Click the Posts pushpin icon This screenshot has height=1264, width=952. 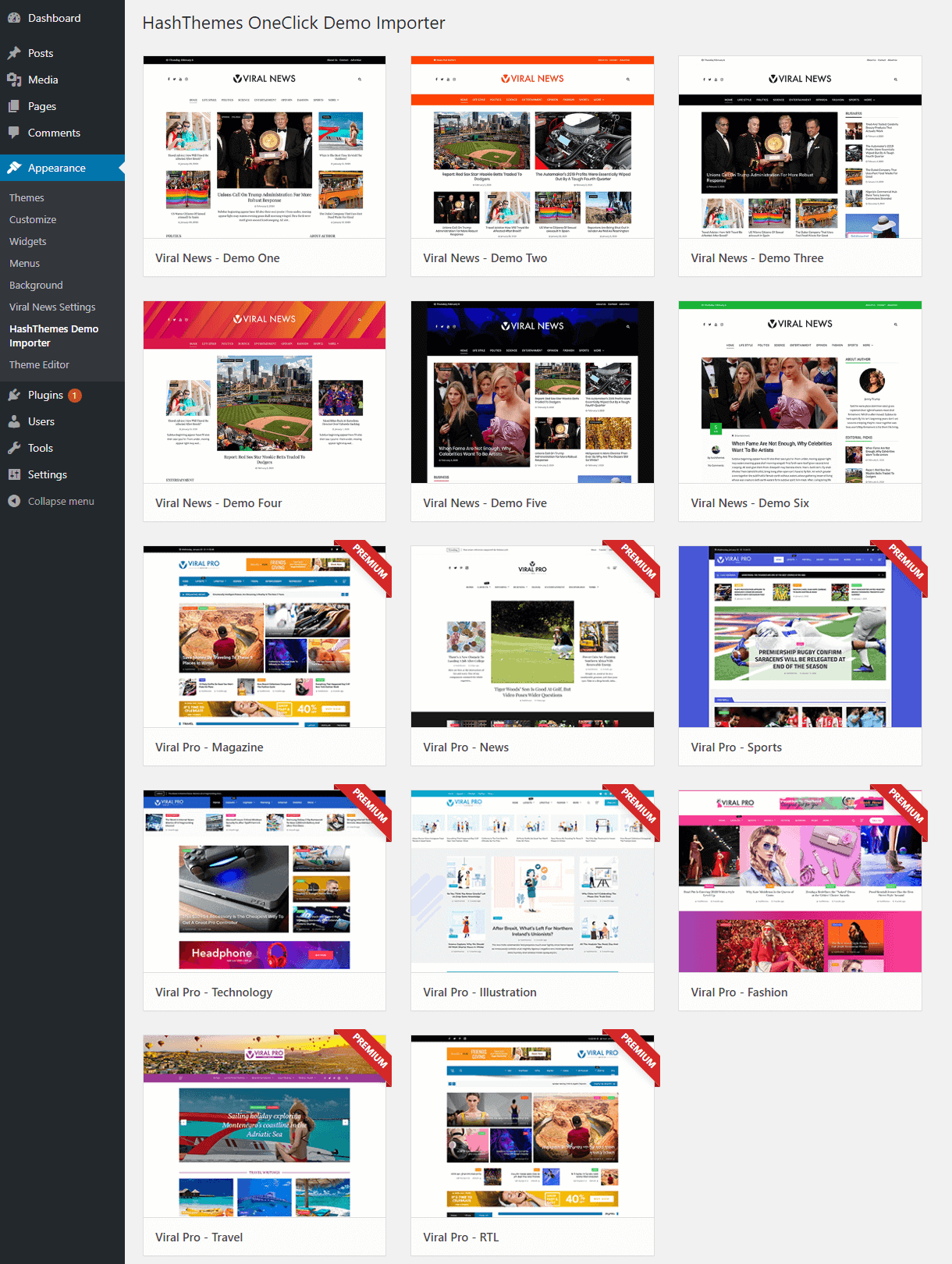click(14, 53)
